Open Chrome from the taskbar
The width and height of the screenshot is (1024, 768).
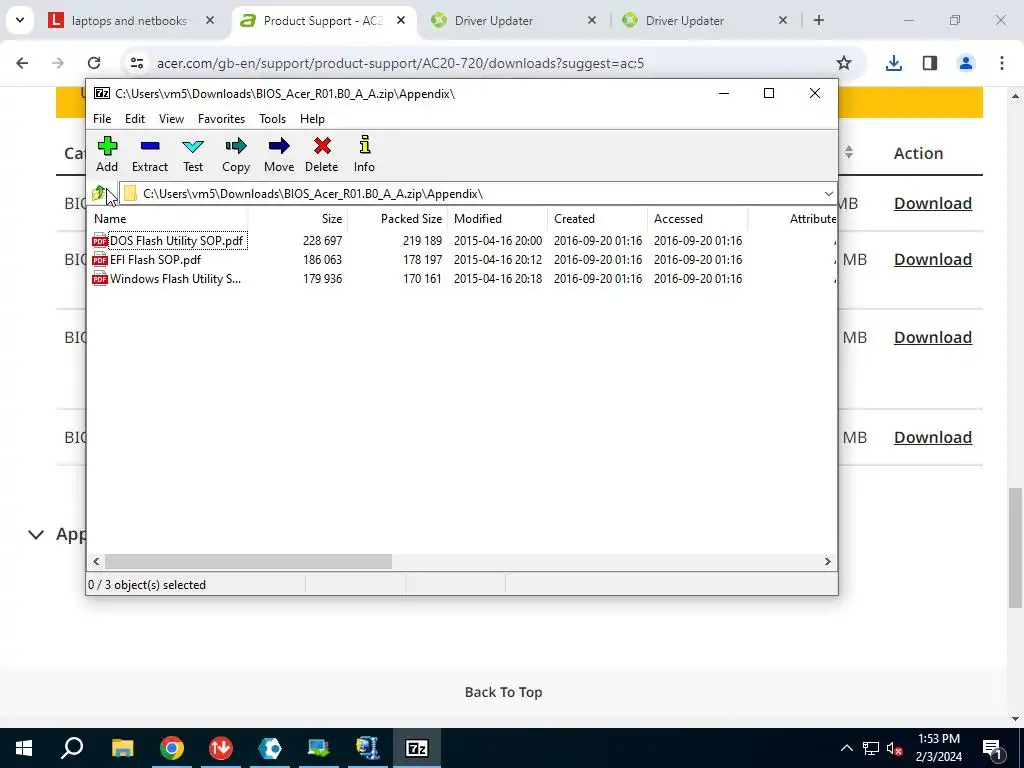point(172,748)
